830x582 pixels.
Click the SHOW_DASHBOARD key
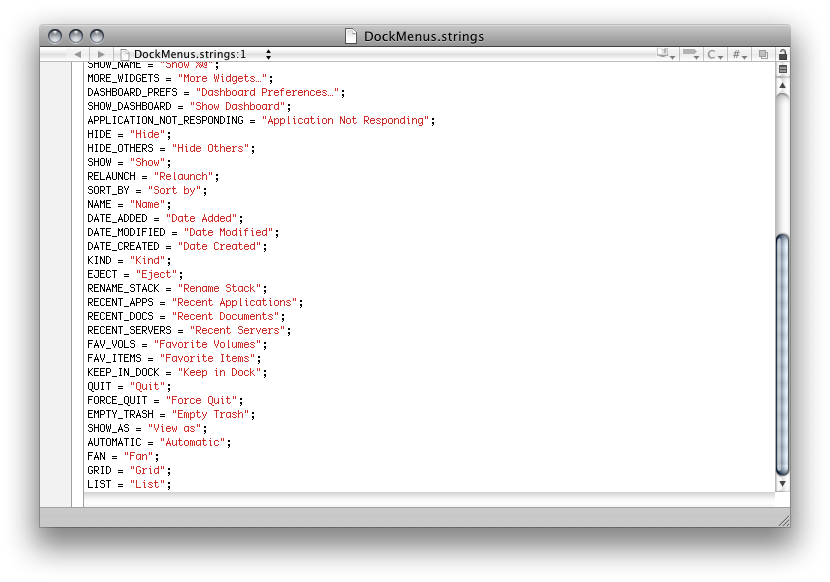pyautogui.click(x=129, y=106)
